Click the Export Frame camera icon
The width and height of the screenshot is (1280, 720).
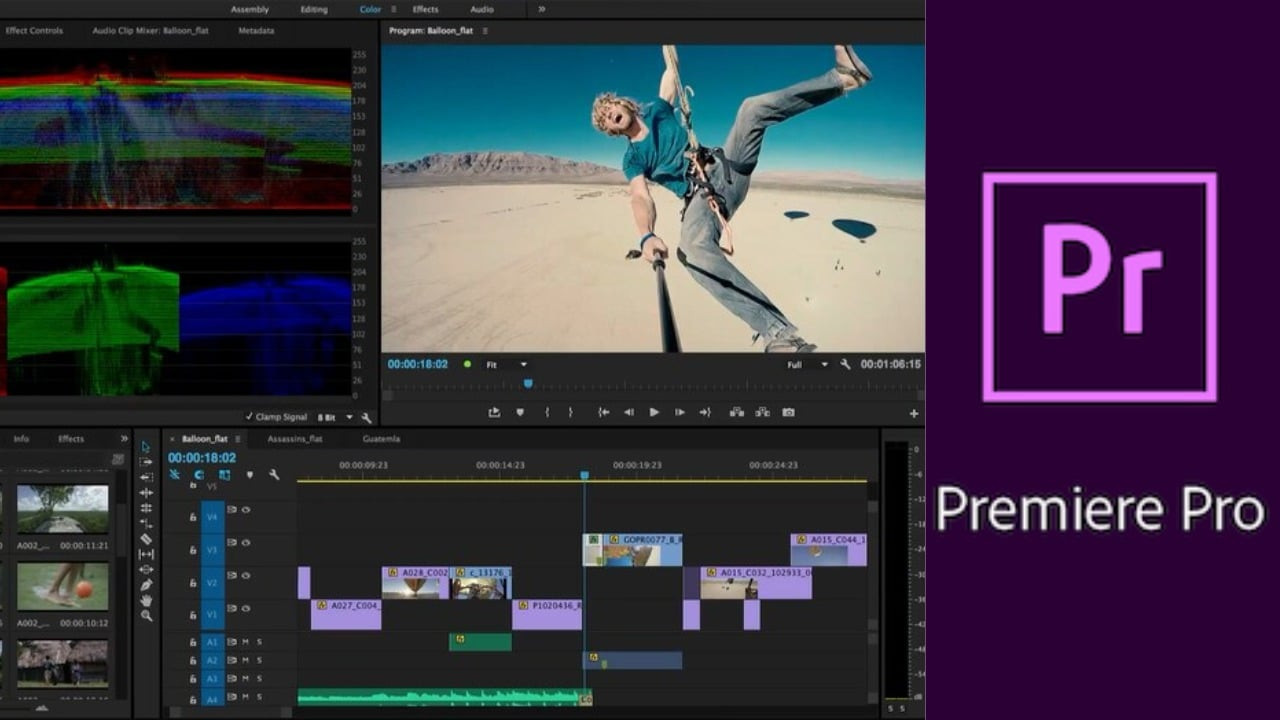point(788,412)
